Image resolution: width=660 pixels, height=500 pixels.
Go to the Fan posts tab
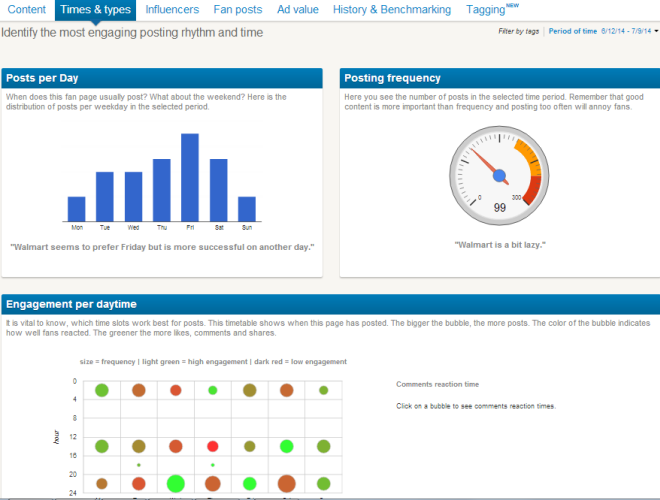(238, 10)
